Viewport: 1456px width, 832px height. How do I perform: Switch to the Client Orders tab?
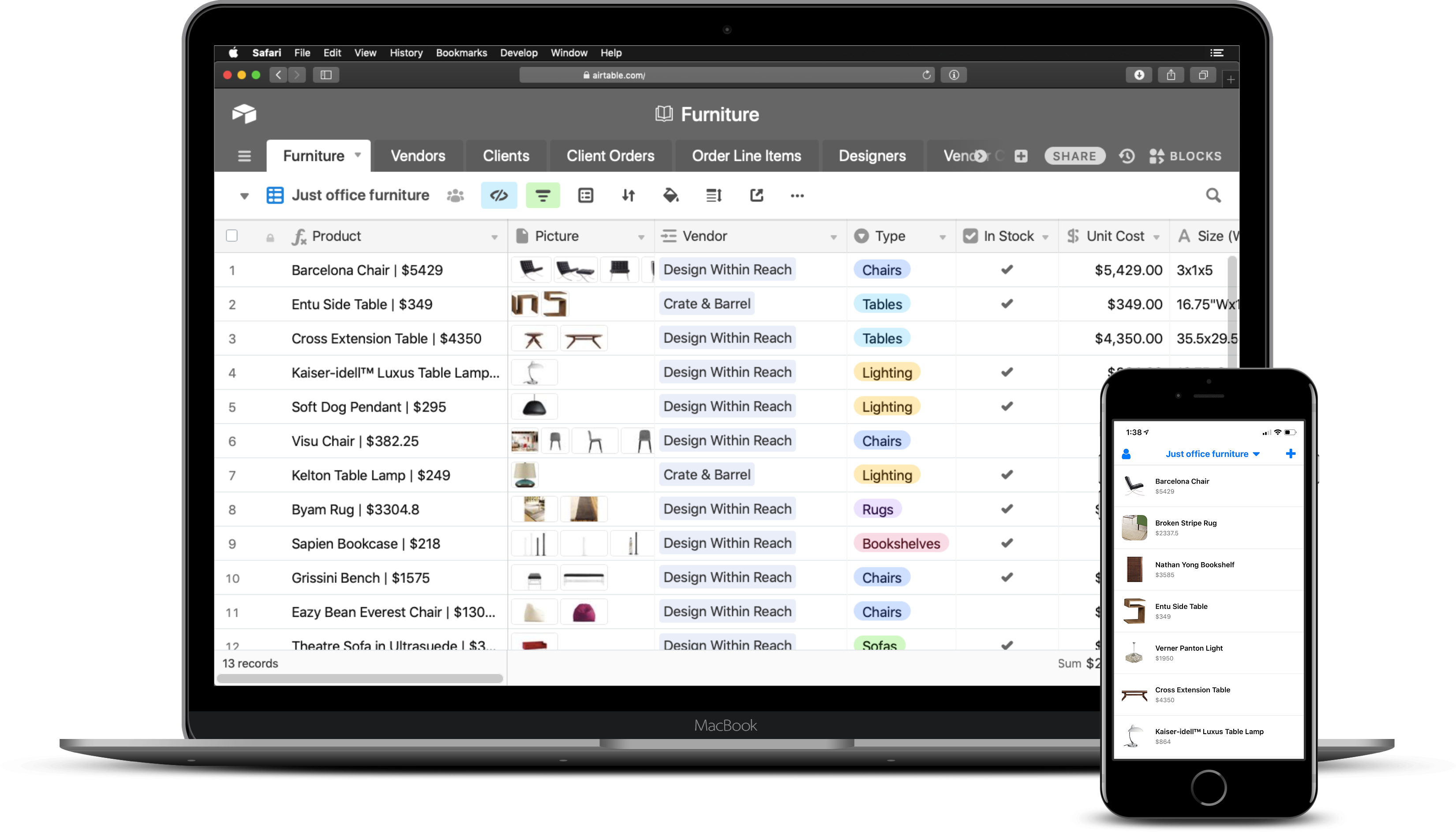point(610,156)
